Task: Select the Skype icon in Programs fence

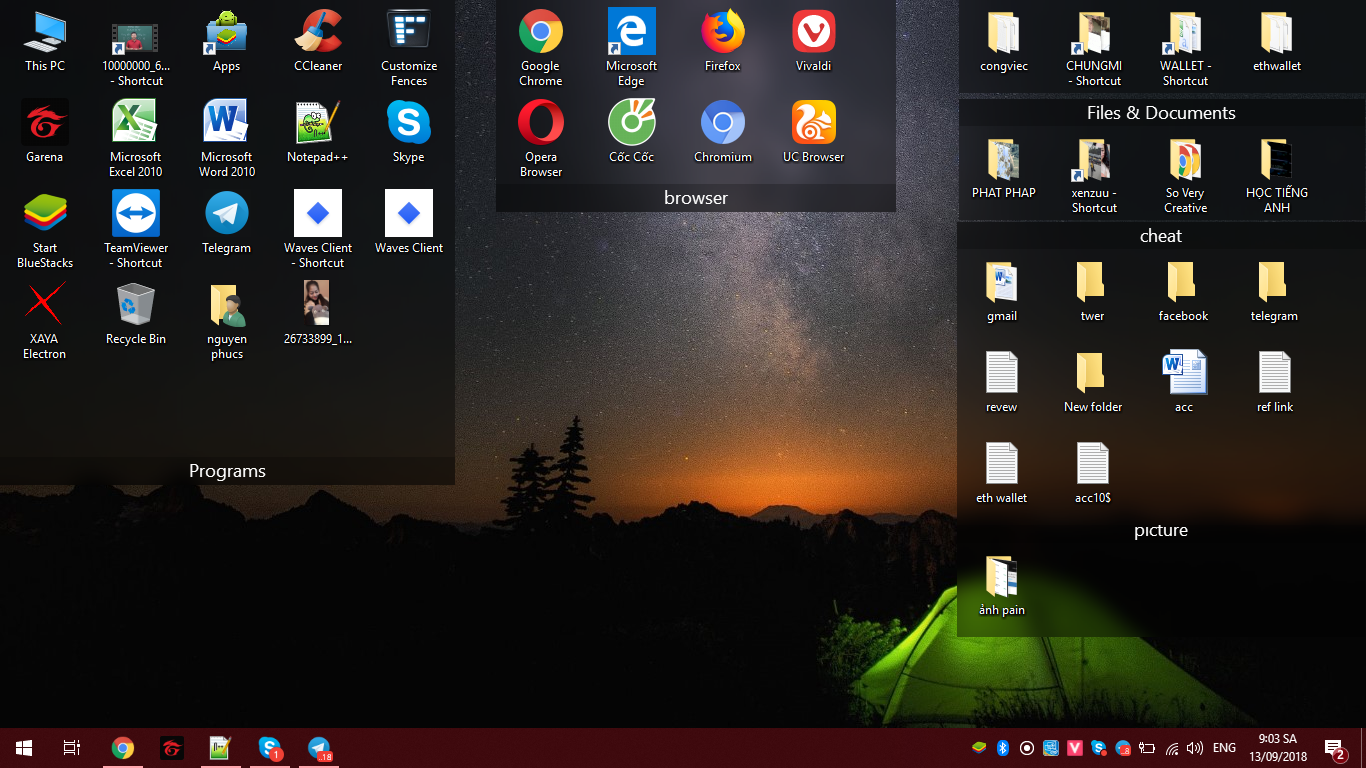Action: 409,132
